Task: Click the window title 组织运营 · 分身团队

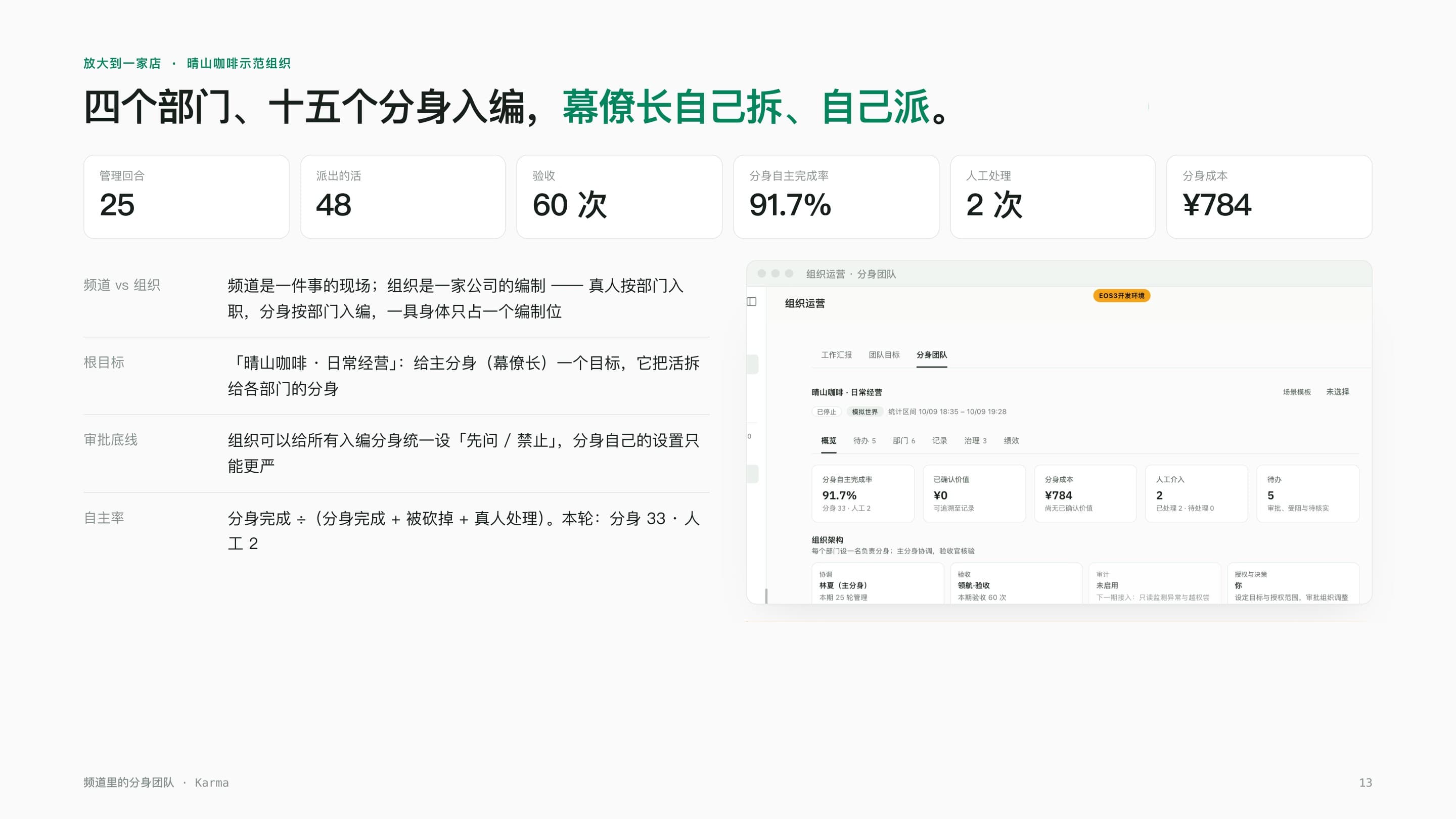Action: 851,274
